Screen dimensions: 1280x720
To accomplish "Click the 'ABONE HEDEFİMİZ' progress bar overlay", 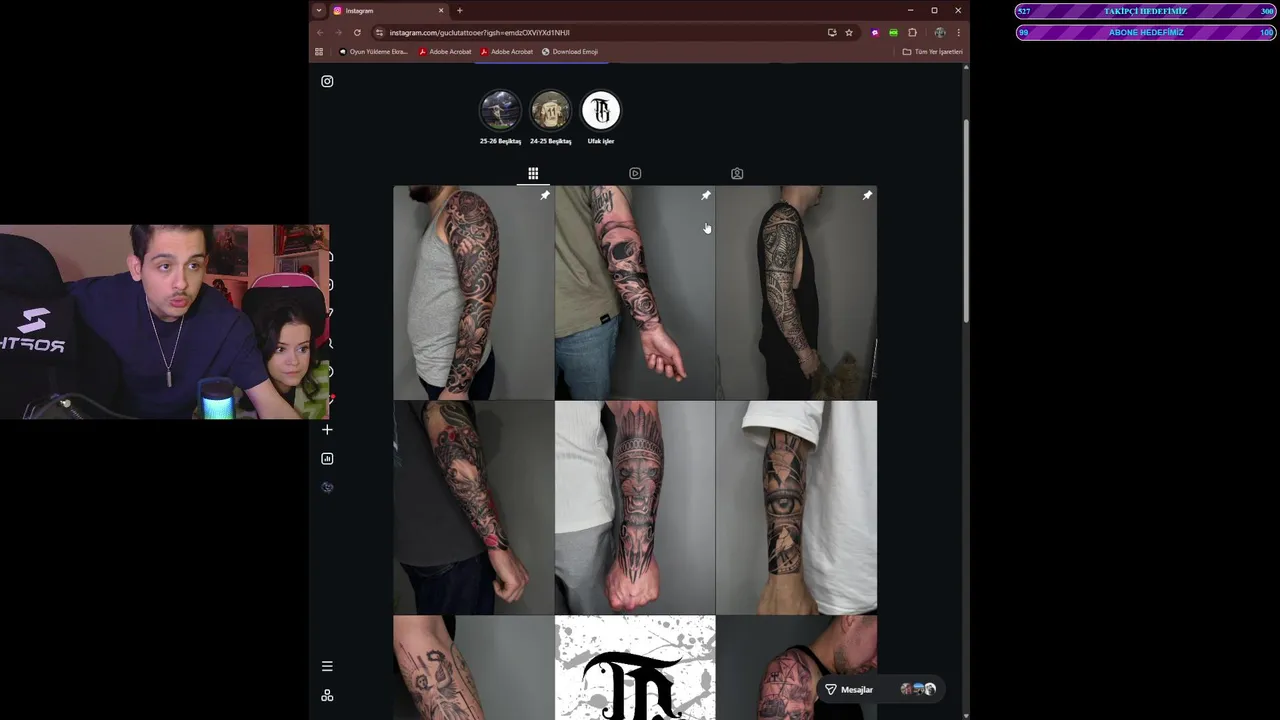I will click(x=1146, y=33).
